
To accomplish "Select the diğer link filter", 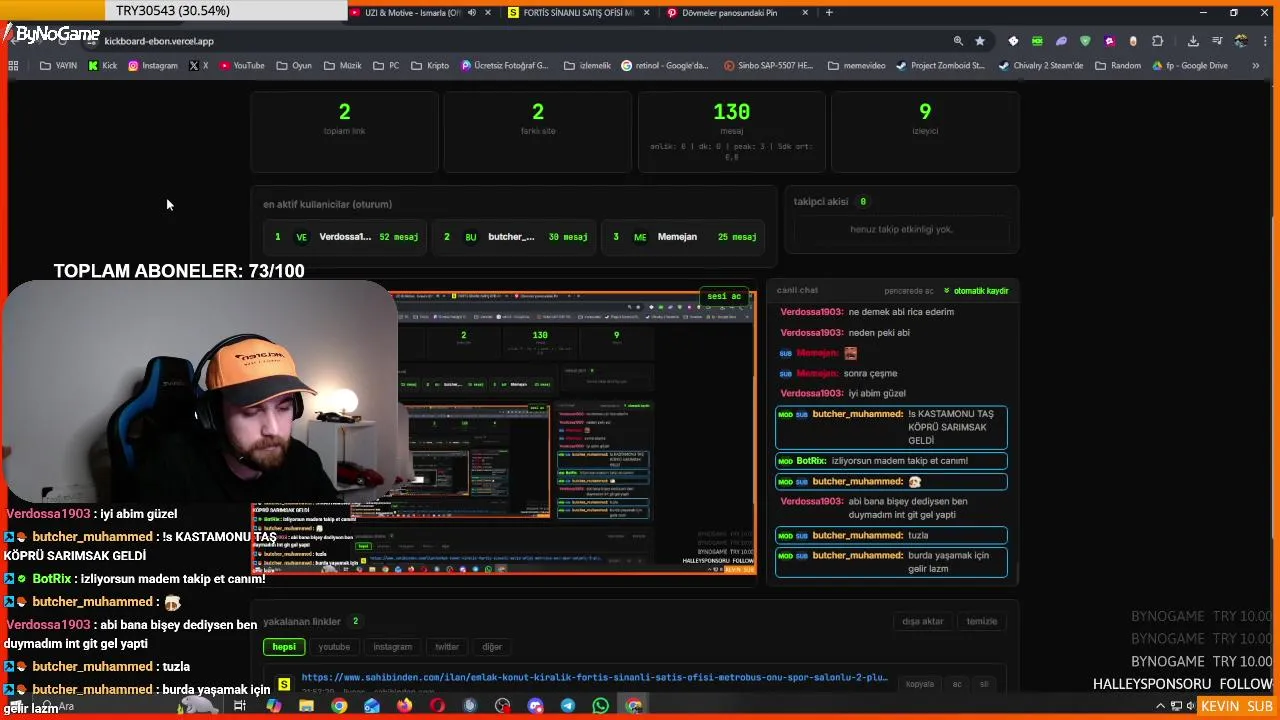I will pyautogui.click(x=492, y=647).
